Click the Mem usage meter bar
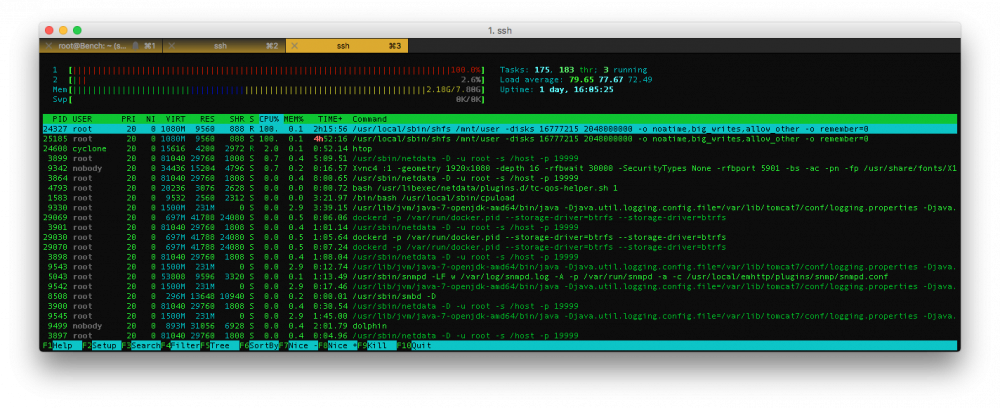1000x408 pixels. click(277, 90)
